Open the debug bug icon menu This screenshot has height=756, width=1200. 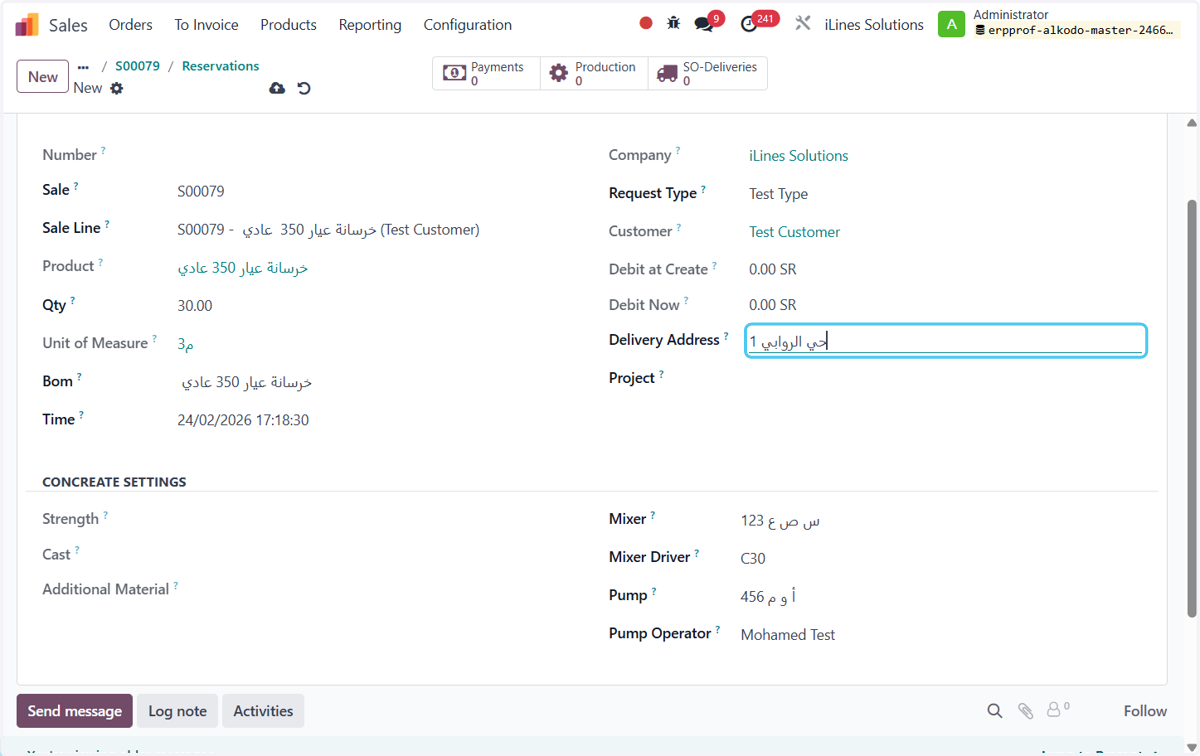point(674,23)
